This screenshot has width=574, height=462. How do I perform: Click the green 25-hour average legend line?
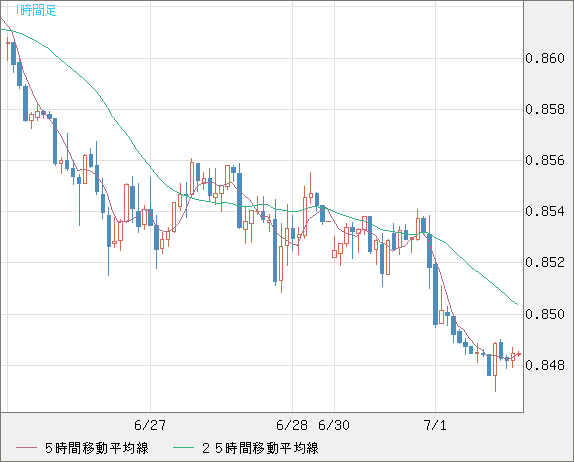pyautogui.click(x=183, y=448)
